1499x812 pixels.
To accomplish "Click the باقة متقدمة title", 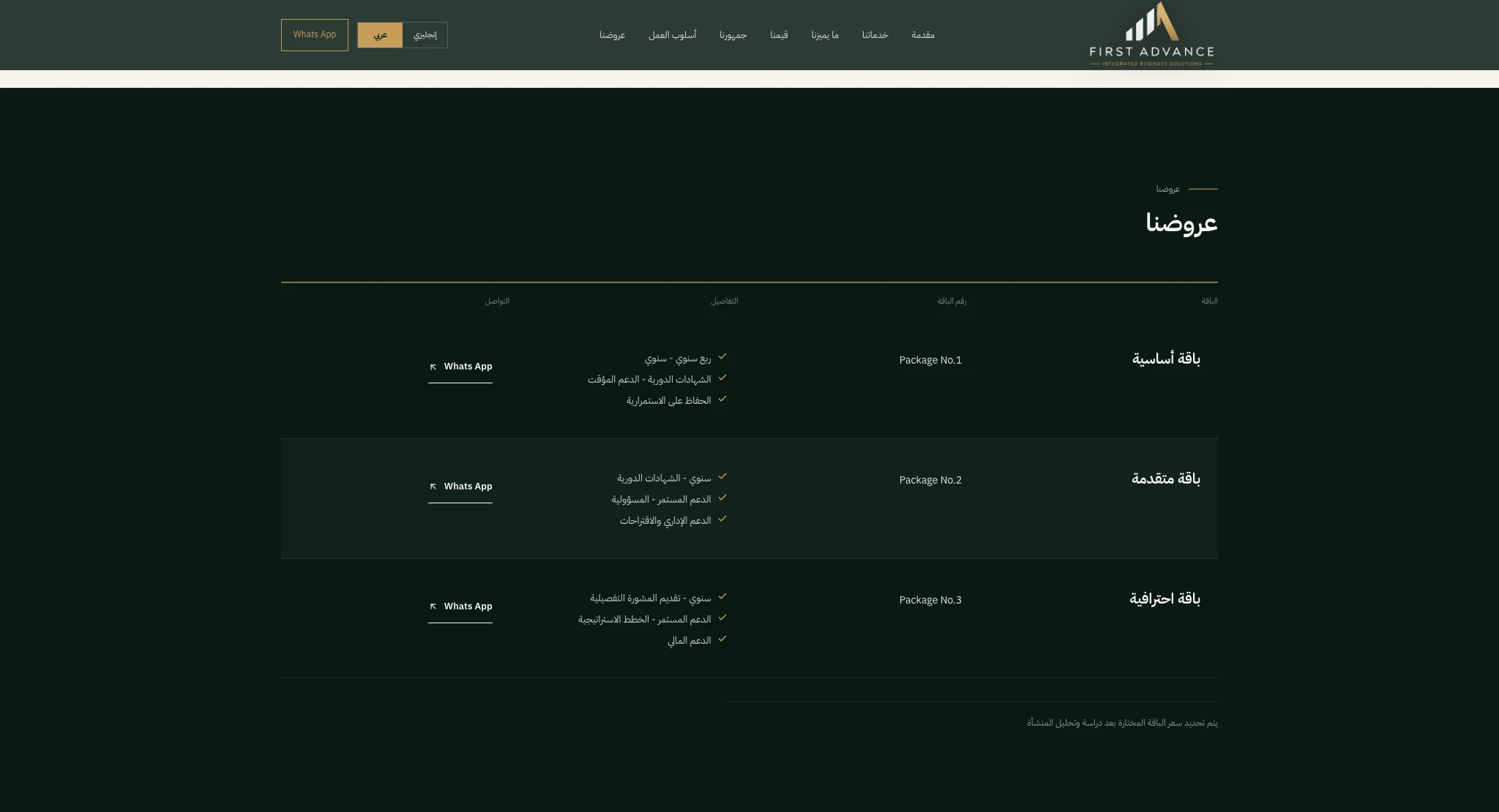I will tap(1166, 478).
